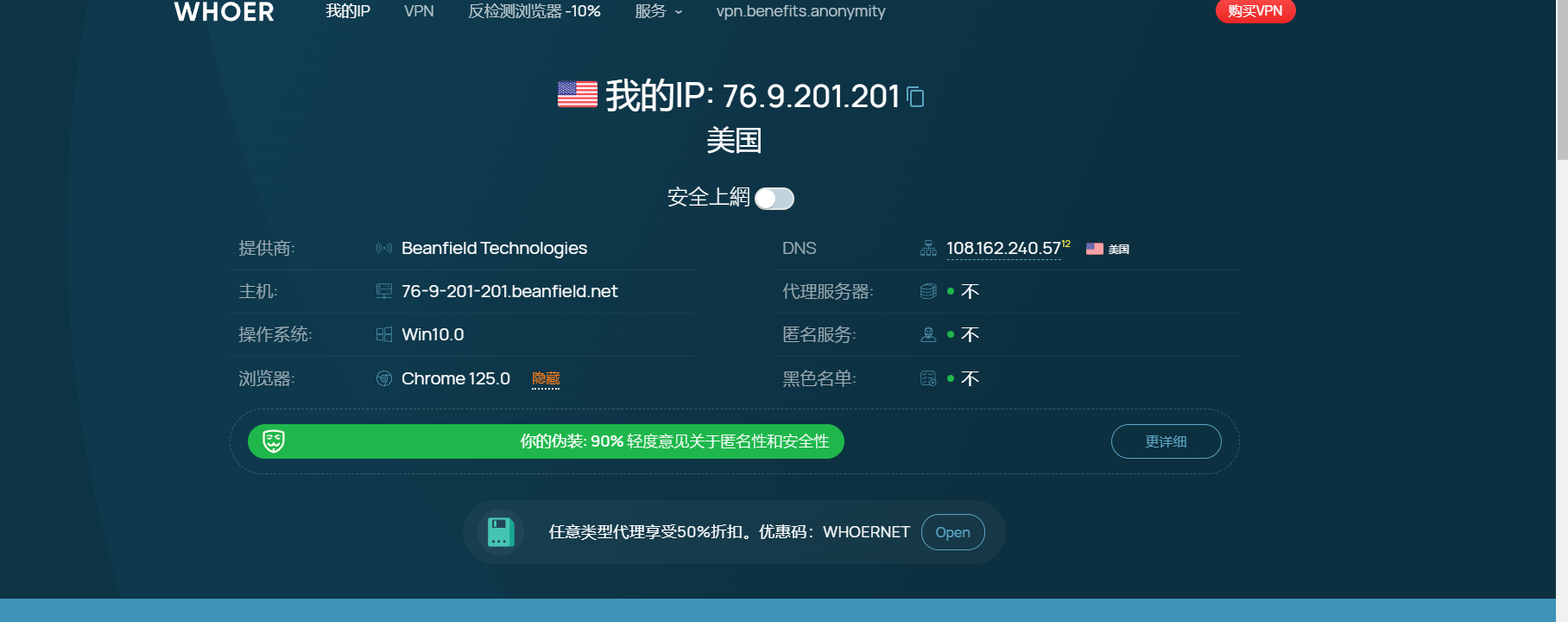Click the Windows icon beside Win10.0
Image resolution: width=1568 pixels, height=622 pixels.
tap(384, 335)
